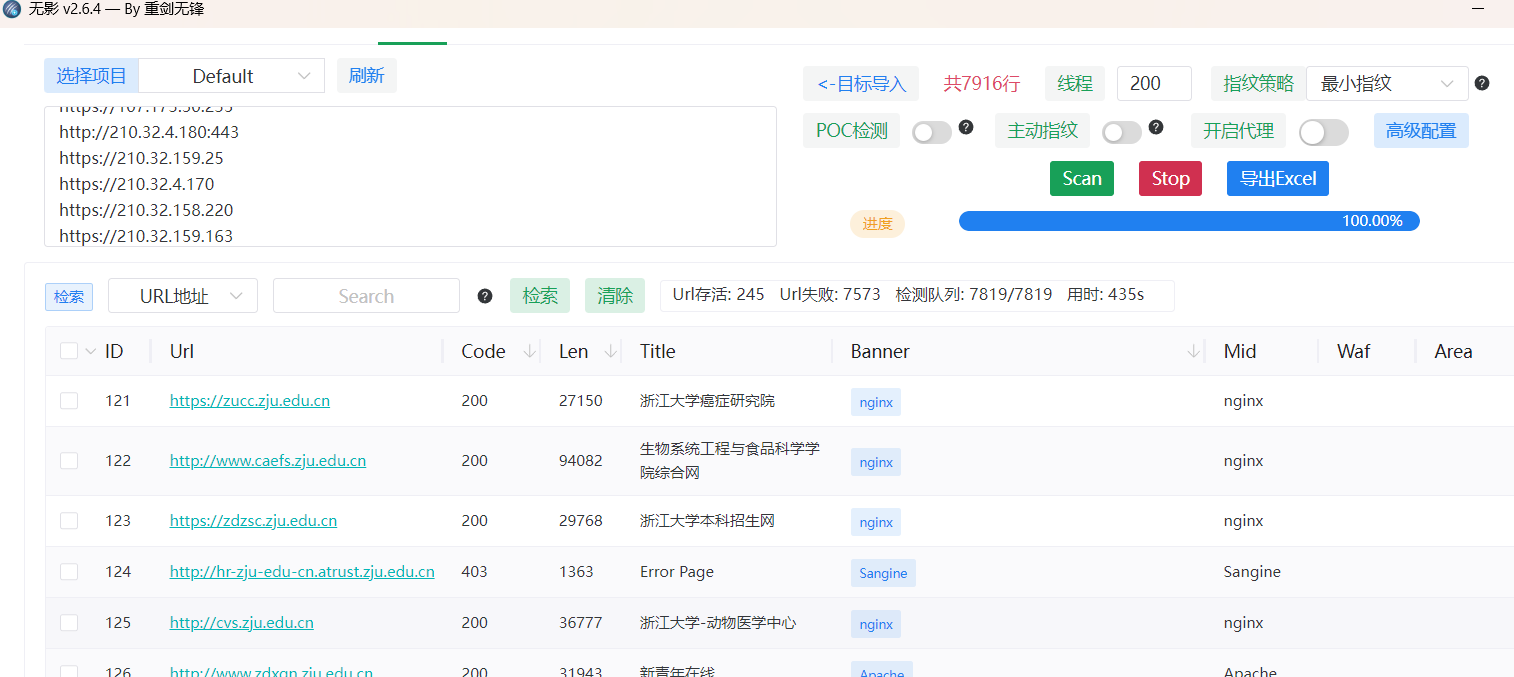Click the 选择项目 label button

(91, 76)
